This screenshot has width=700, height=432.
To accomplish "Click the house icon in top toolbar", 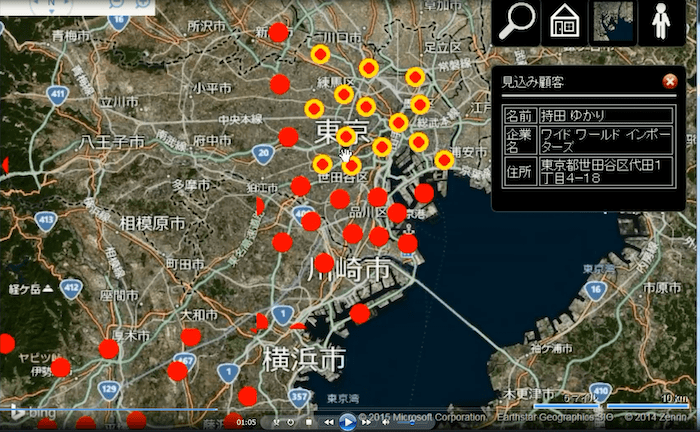I will (566, 22).
